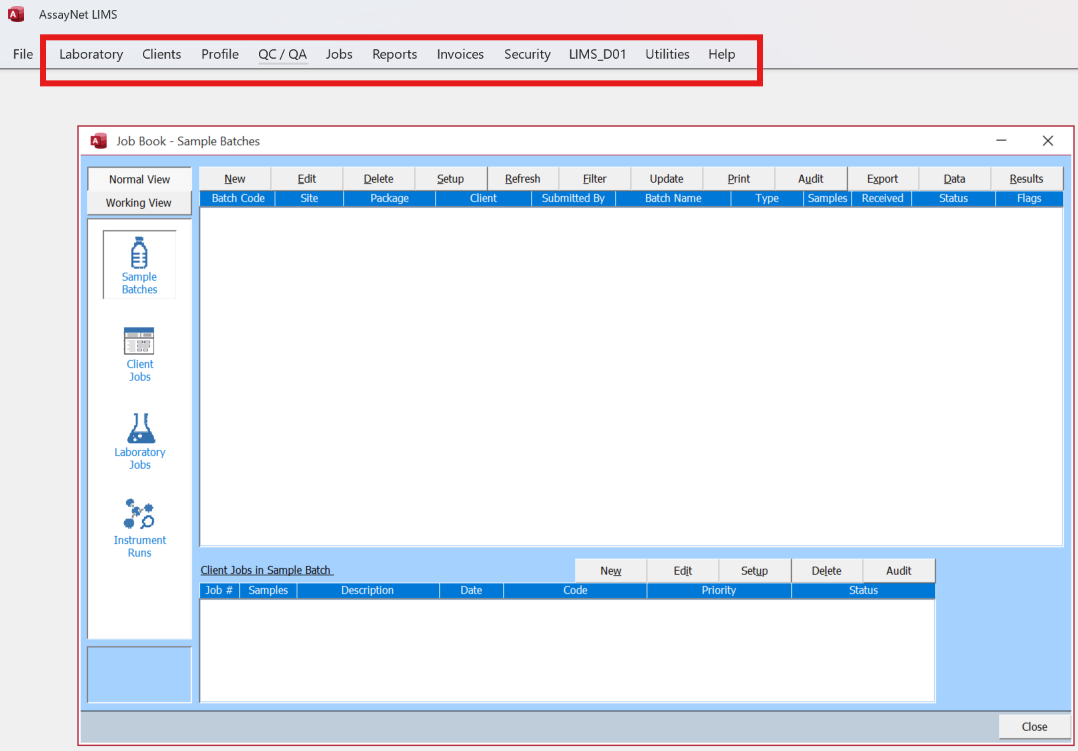Viewport: 1078px width, 751px height.
Task: Click Audit in client jobs toolbar
Action: [899, 571]
